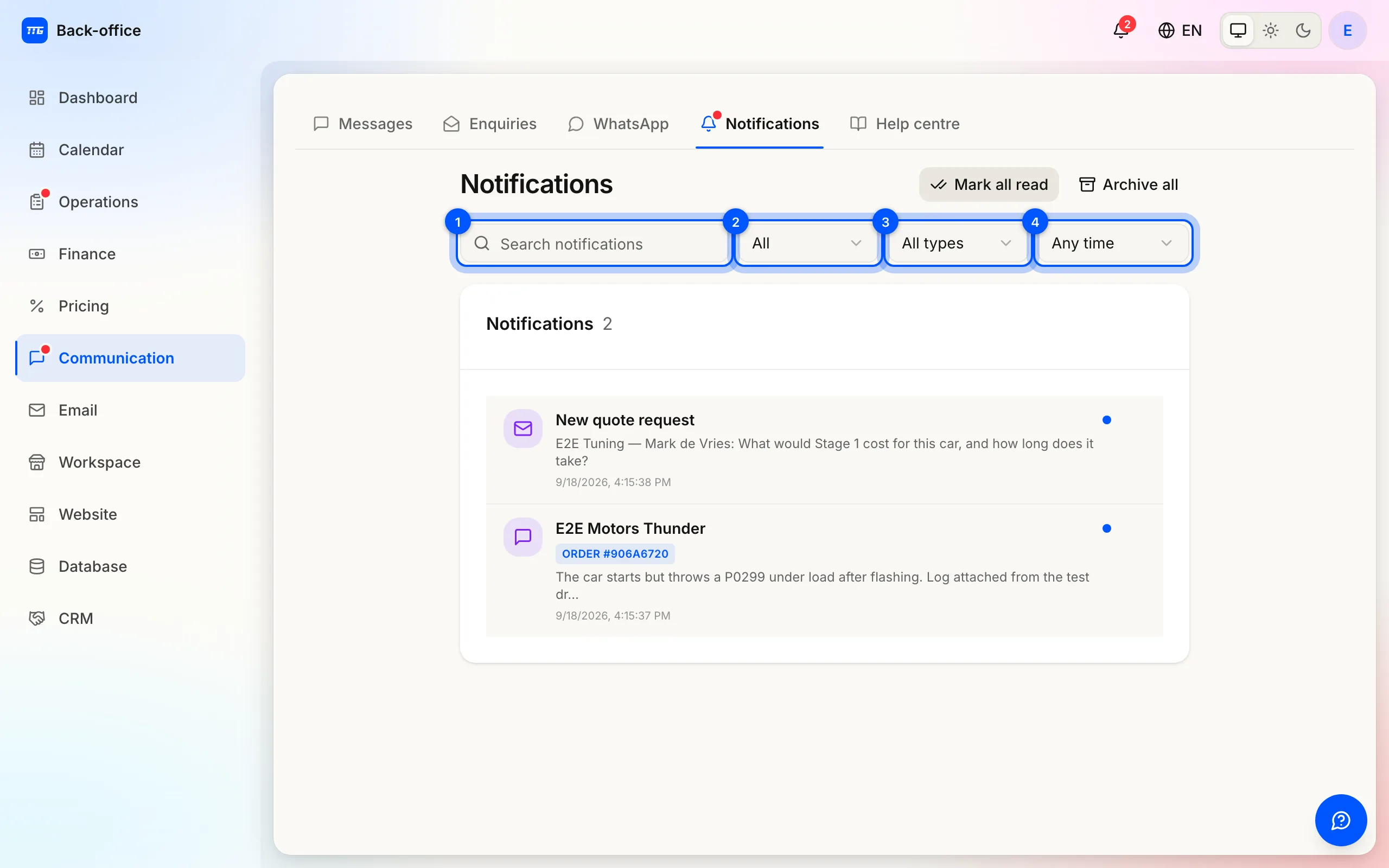Click the Archive all button
This screenshot has width=1389, height=868.
pyautogui.click(x=1129, y=184)
